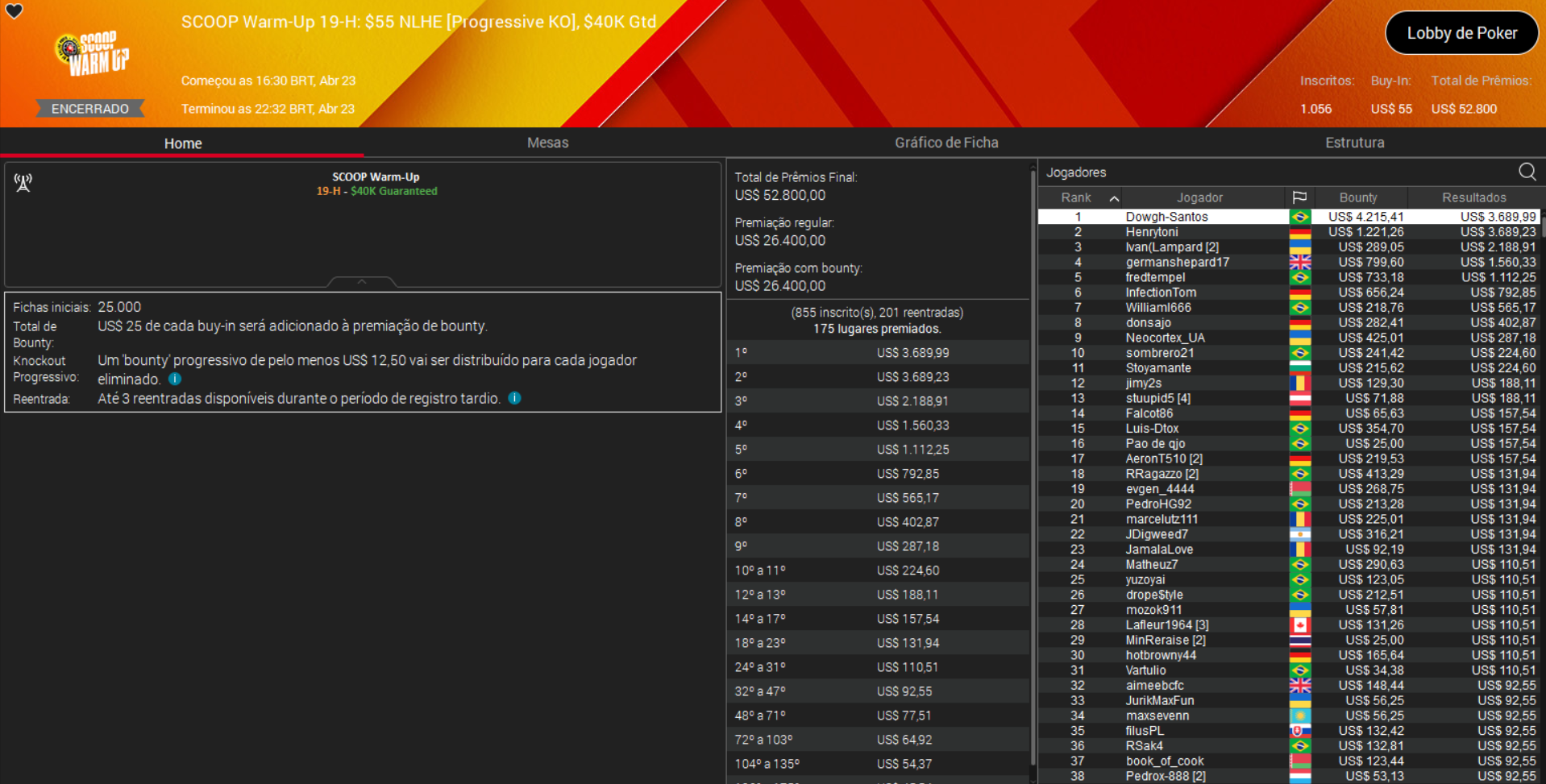The height and width of the screenshot is (784, 1546).
Task: Click the info icon next to Reentrada text
Action: tap(514, 398)
